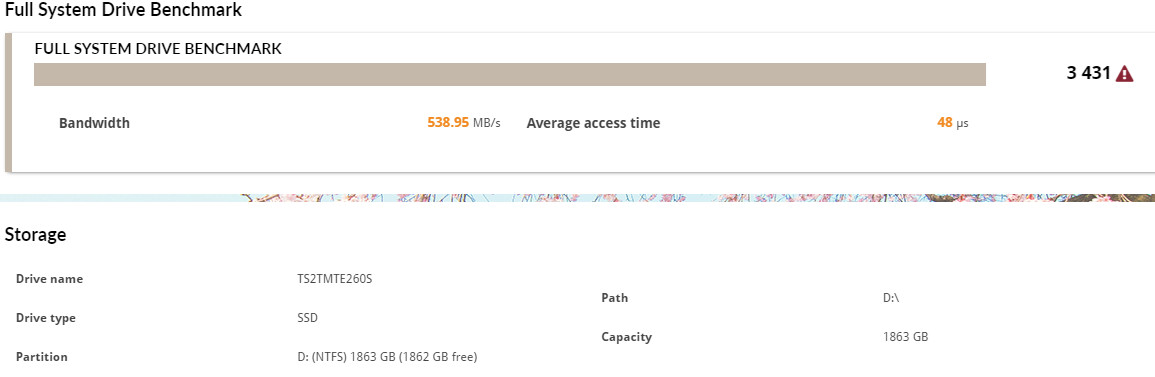This screenshot has width=1155, height=377.
Task: Click the Capacity label
Action: tap(626, 337)
